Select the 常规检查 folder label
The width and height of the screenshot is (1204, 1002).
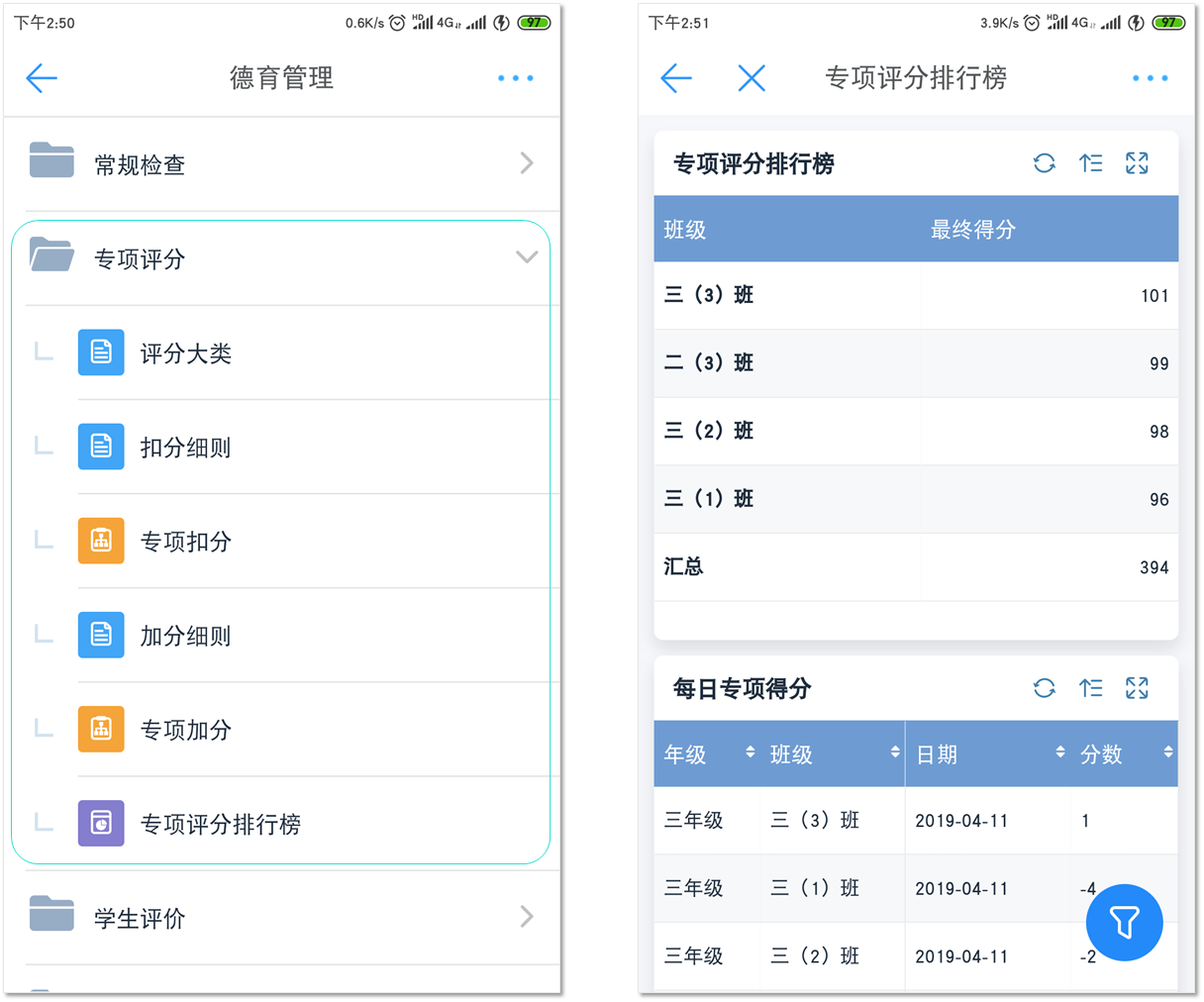pos(140,165)
